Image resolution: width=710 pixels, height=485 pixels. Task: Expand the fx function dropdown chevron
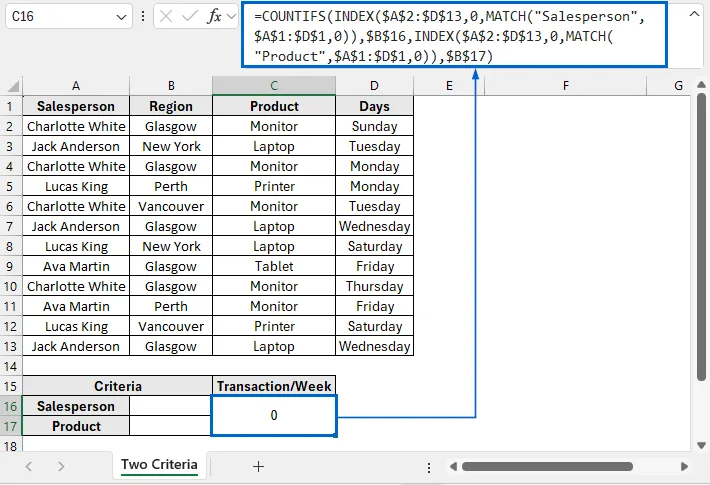tap(231, 17)
